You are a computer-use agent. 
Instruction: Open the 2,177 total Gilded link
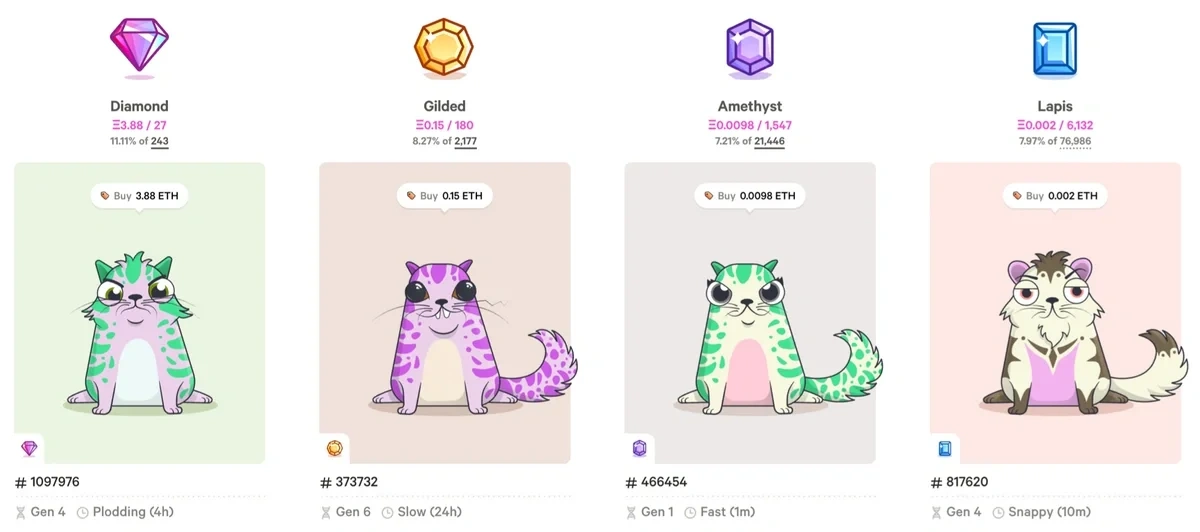click(x=465, y=142)
